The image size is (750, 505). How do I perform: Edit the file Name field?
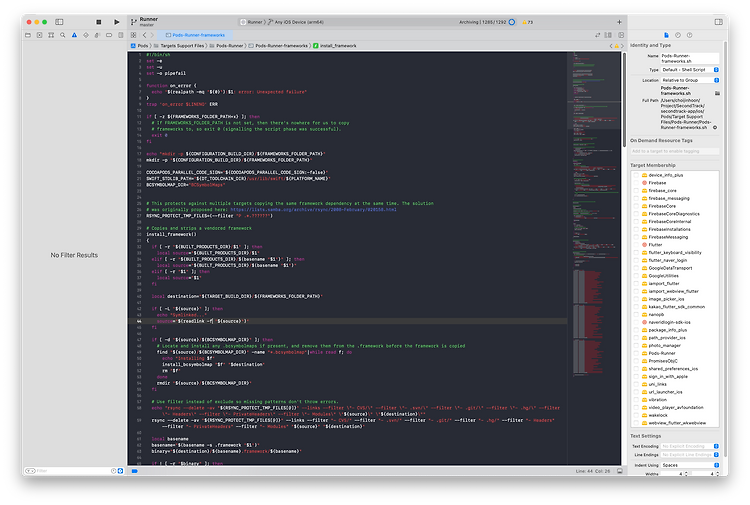click(689, 58)
